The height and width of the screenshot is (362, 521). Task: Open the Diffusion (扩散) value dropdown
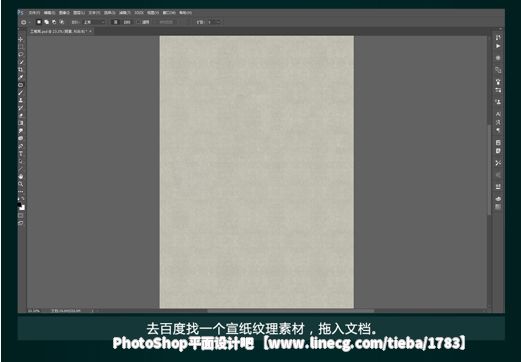click(x=218, y=22)
